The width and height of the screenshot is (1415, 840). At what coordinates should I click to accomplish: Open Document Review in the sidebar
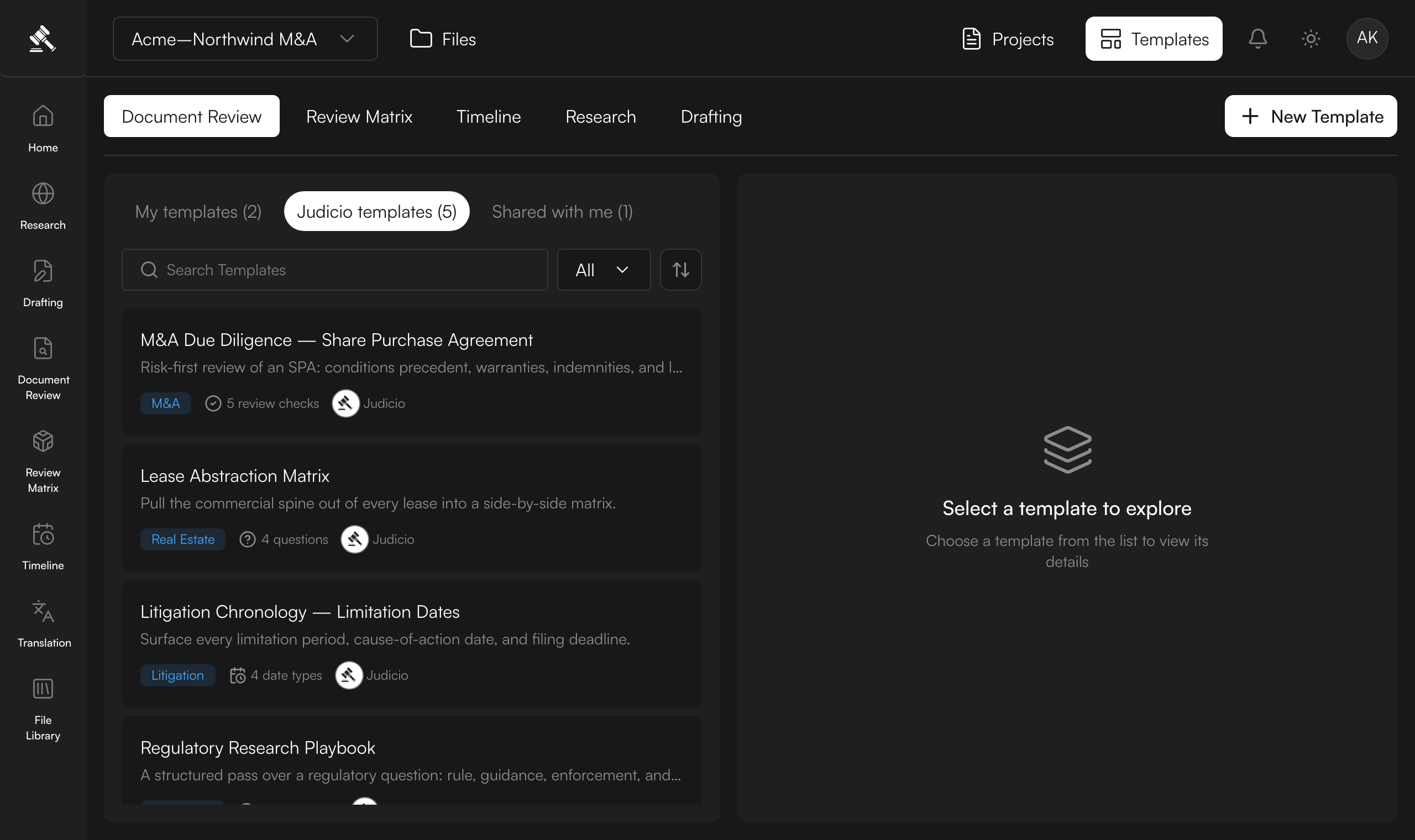tap(43, 369)
